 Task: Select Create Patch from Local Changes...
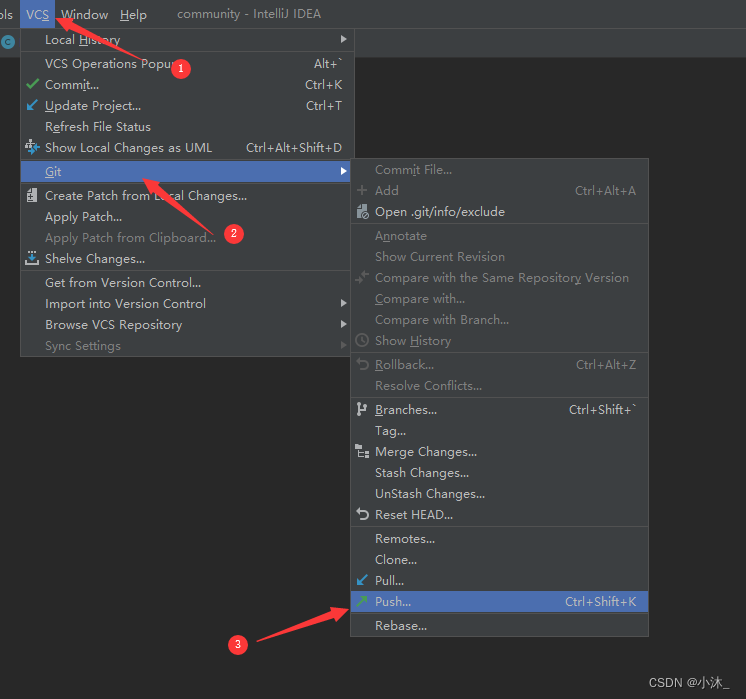[x=186, y=196]
